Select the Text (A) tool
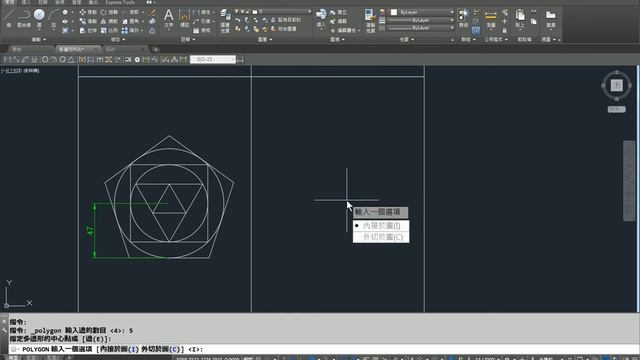Viewport: 640px width, 360px height. (169, 18)
